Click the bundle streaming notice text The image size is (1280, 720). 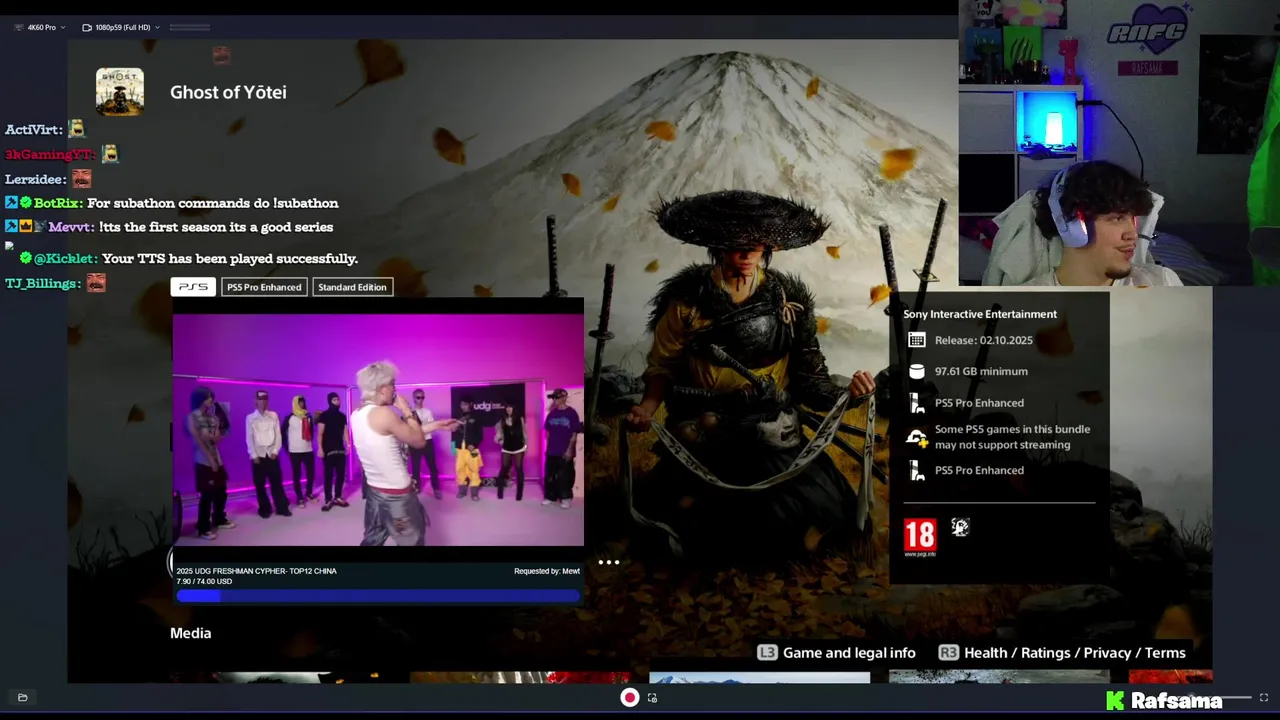[x=1012, y=437]
